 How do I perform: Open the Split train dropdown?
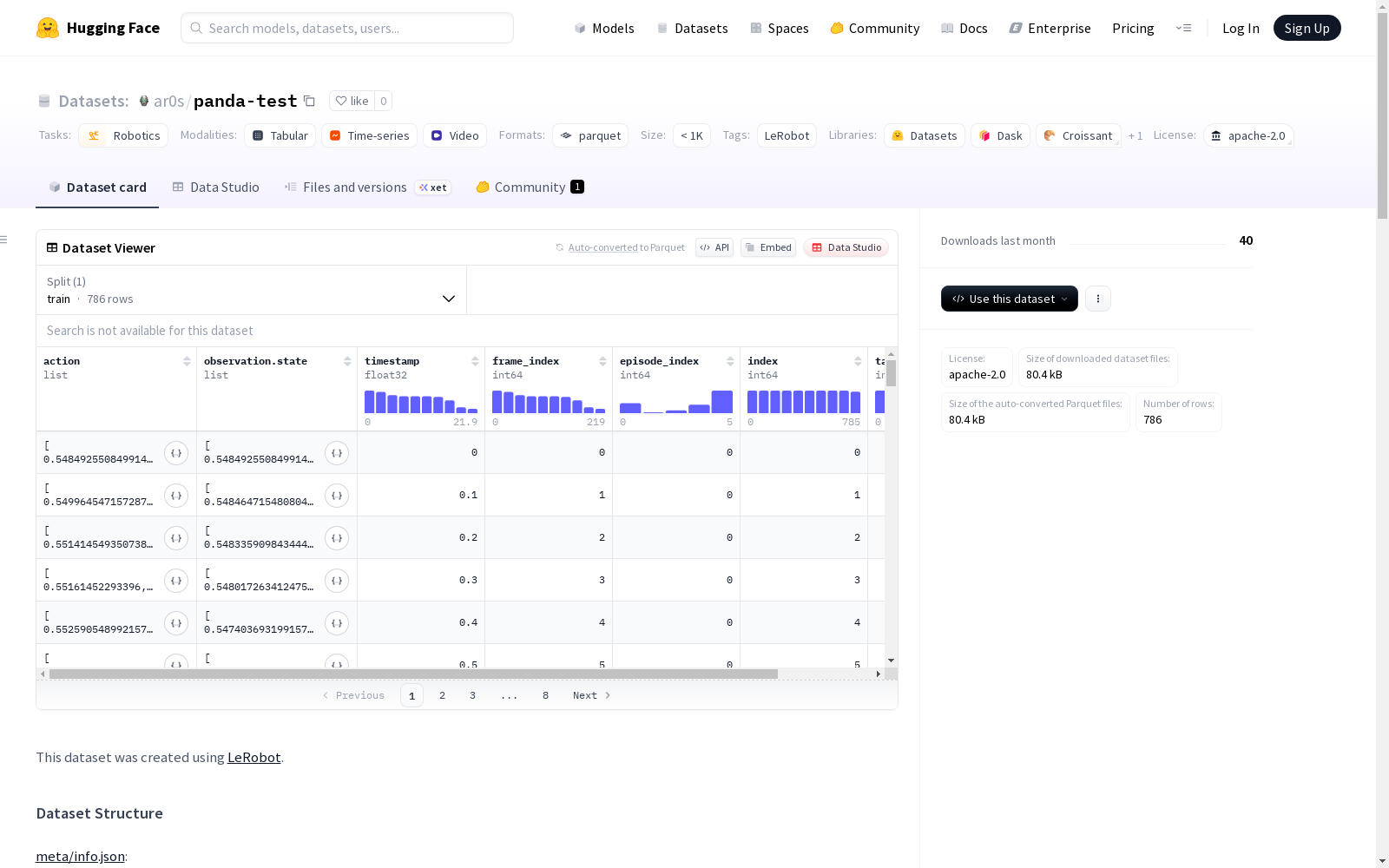[252, 290]
